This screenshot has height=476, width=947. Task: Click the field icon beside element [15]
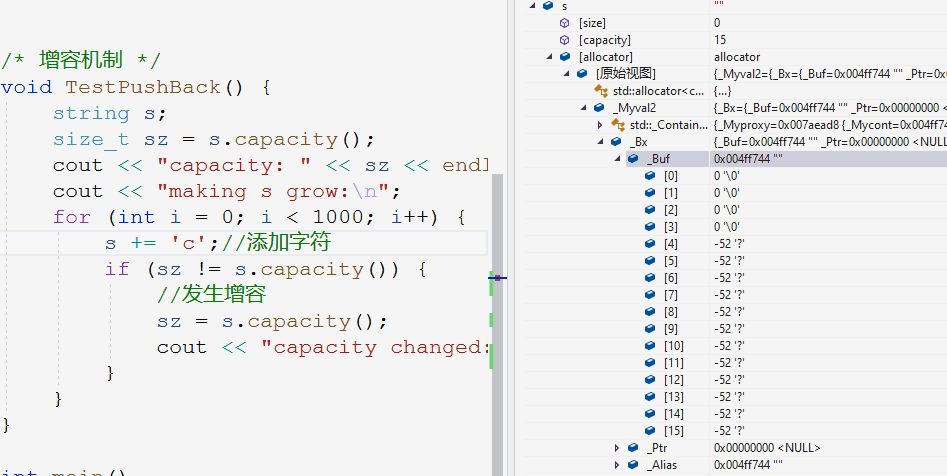click(649, 431)
